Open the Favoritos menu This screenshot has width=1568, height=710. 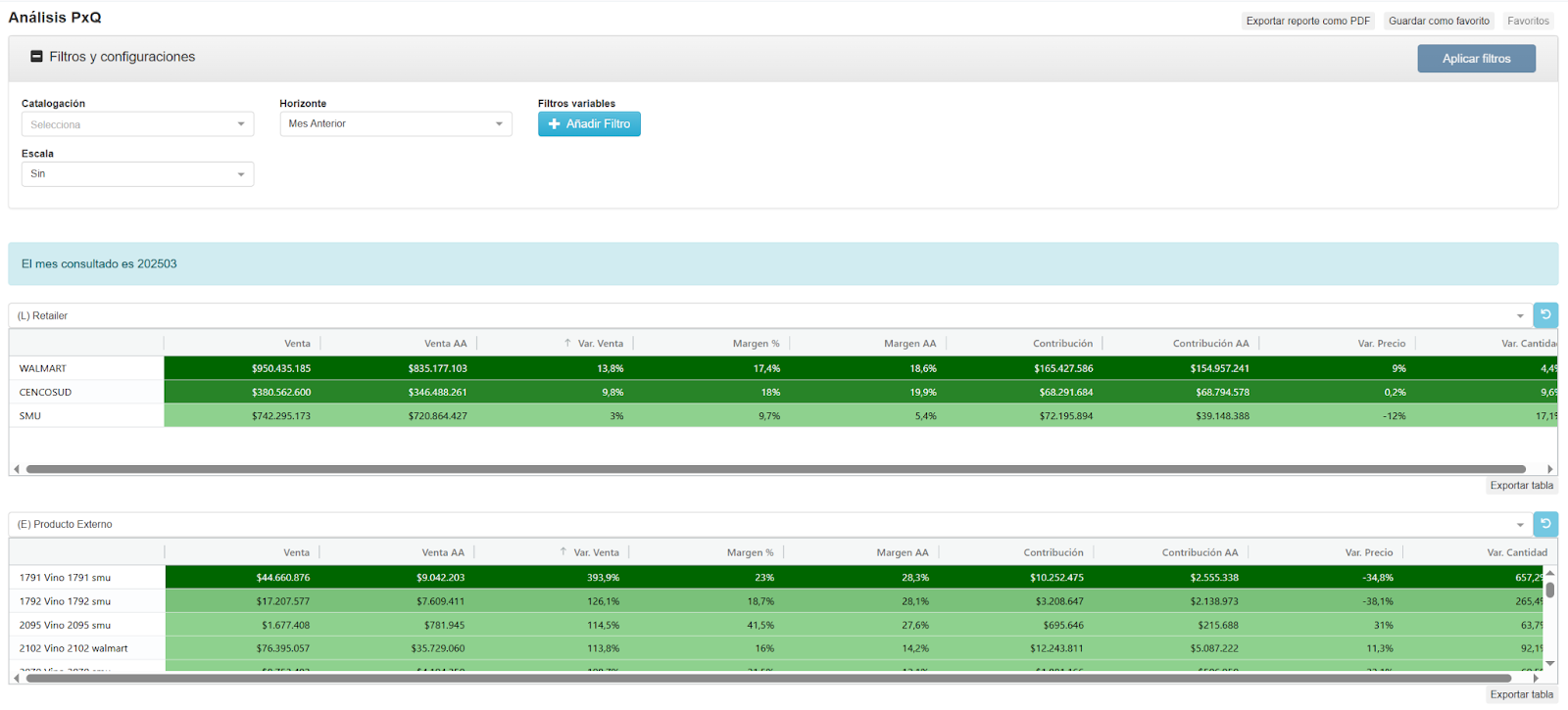(x=1528, y=21)
